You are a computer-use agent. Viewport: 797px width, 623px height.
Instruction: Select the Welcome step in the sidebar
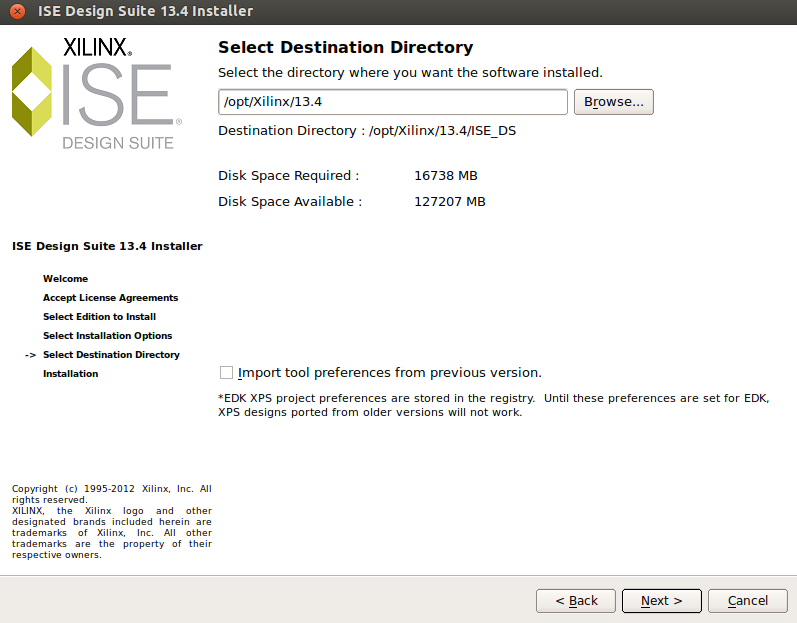[x=65, y=279]
